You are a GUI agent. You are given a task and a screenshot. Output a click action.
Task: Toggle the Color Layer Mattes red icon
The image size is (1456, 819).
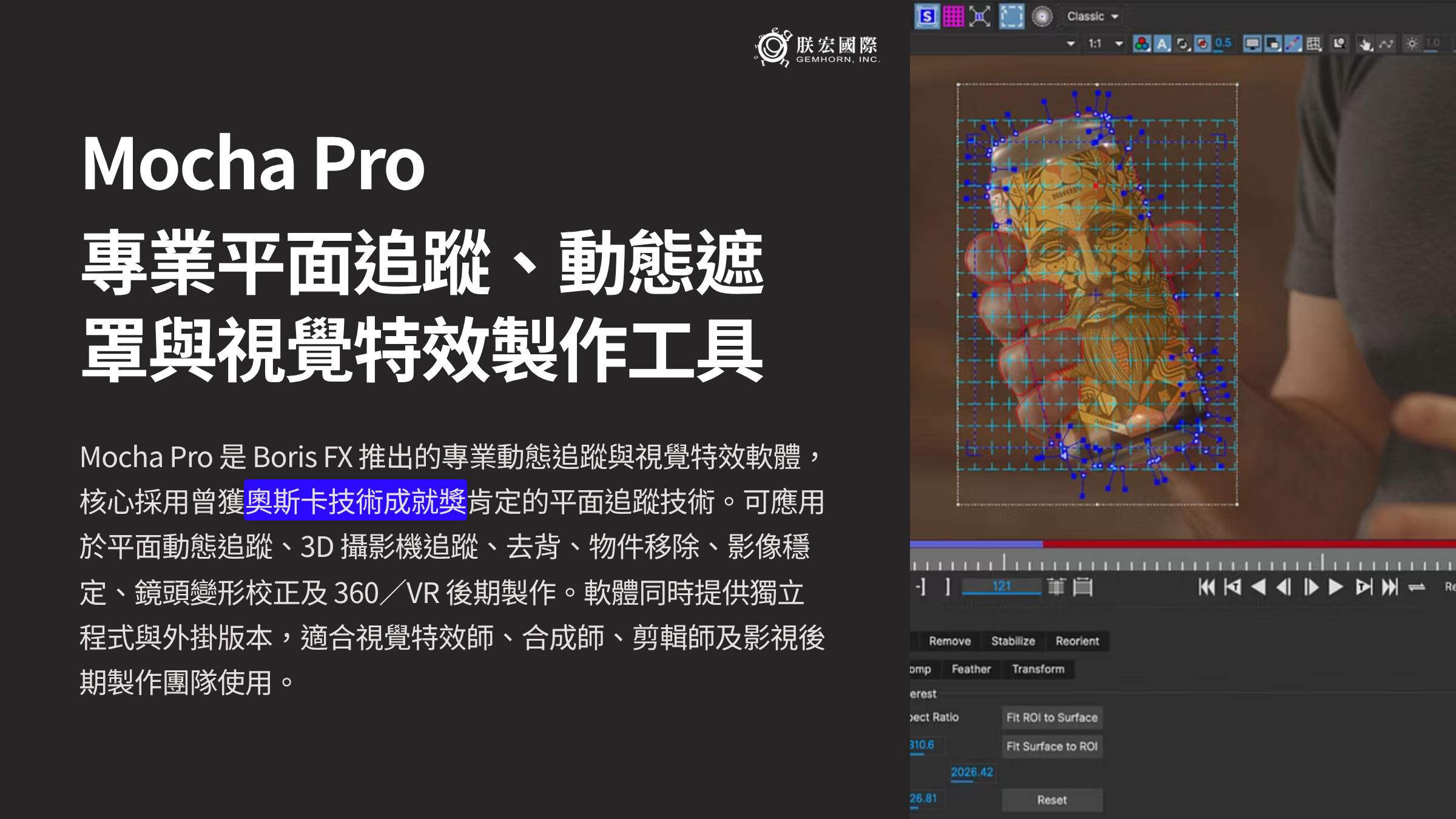coord(1202,44)
